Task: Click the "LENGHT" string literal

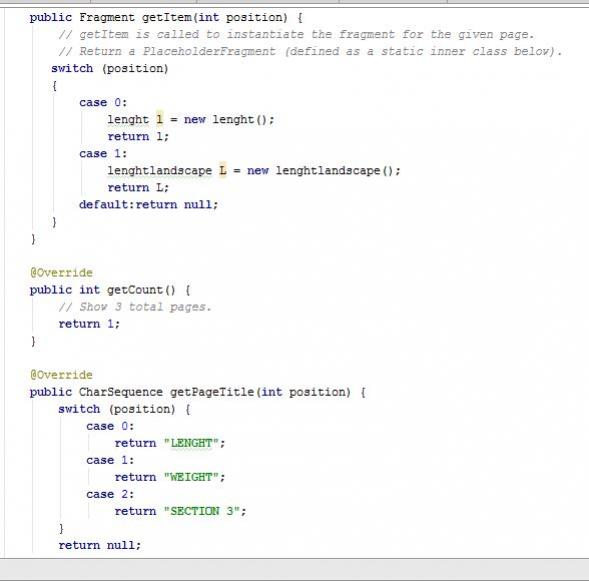Action: (191, 443)
